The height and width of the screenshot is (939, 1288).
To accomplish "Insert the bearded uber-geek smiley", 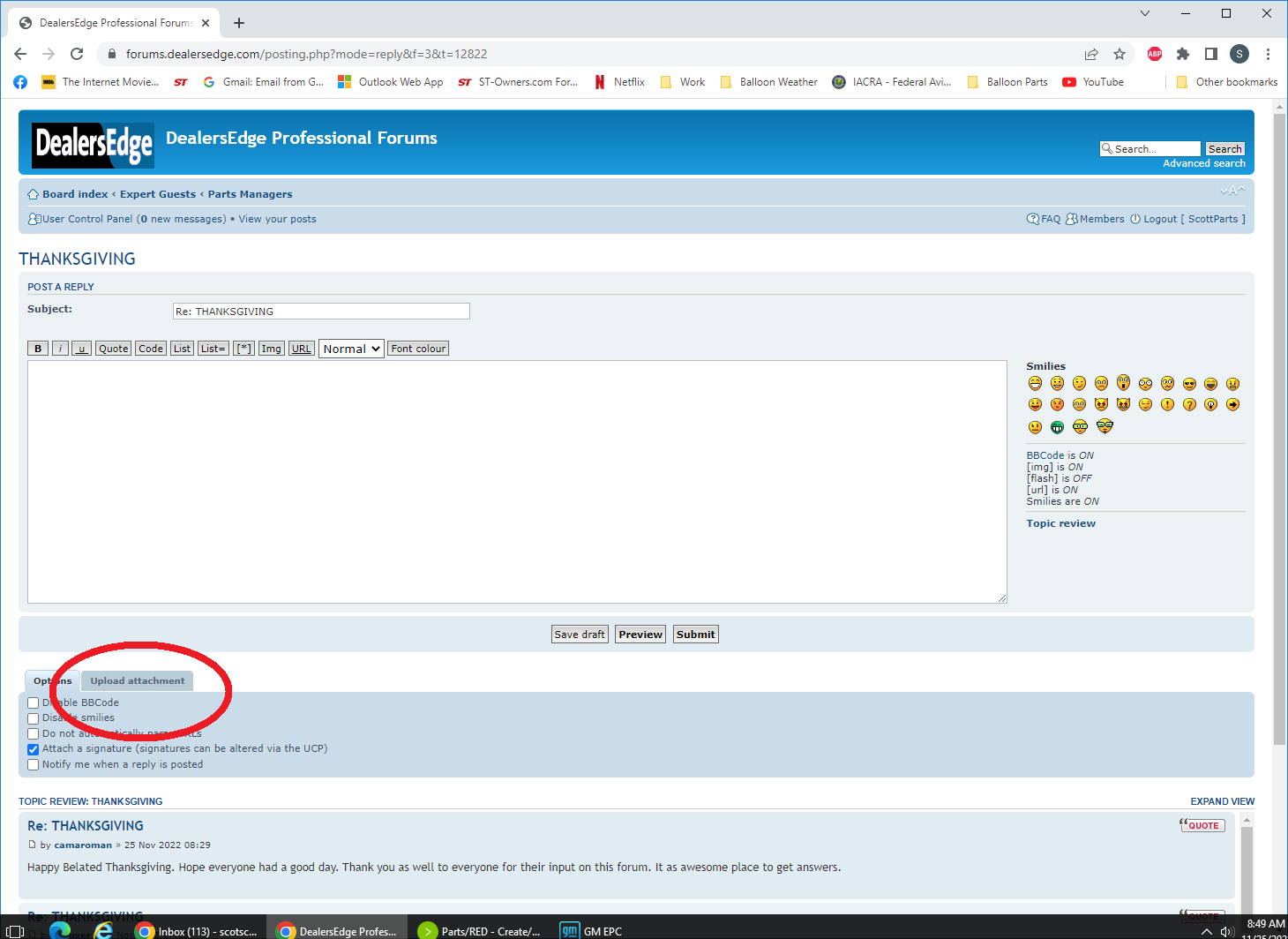I will [1105, 426].
